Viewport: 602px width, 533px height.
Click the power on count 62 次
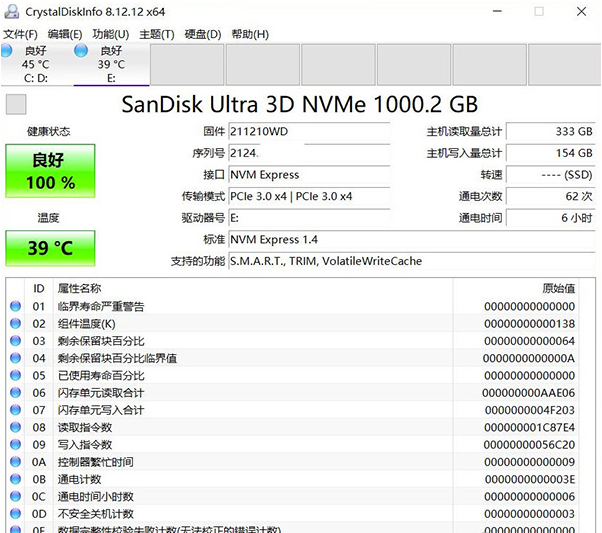[551, 196]
